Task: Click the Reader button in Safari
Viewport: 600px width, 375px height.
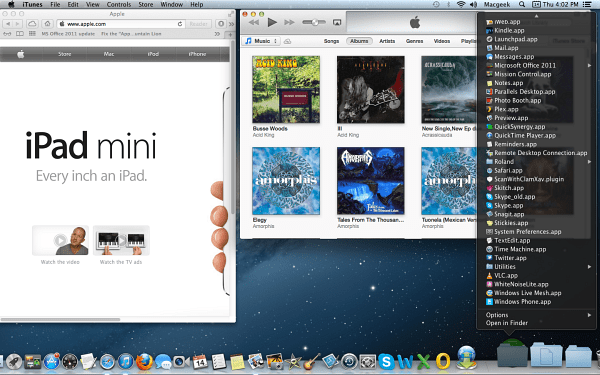Action: (199, 24)
